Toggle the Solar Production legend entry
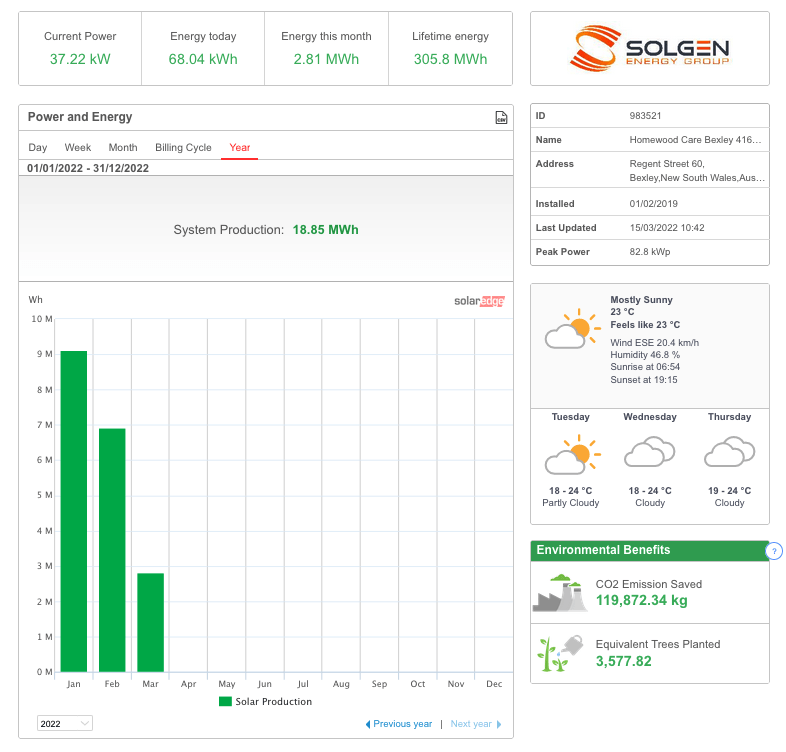The image size is (786, 752). tap(265, 701)
